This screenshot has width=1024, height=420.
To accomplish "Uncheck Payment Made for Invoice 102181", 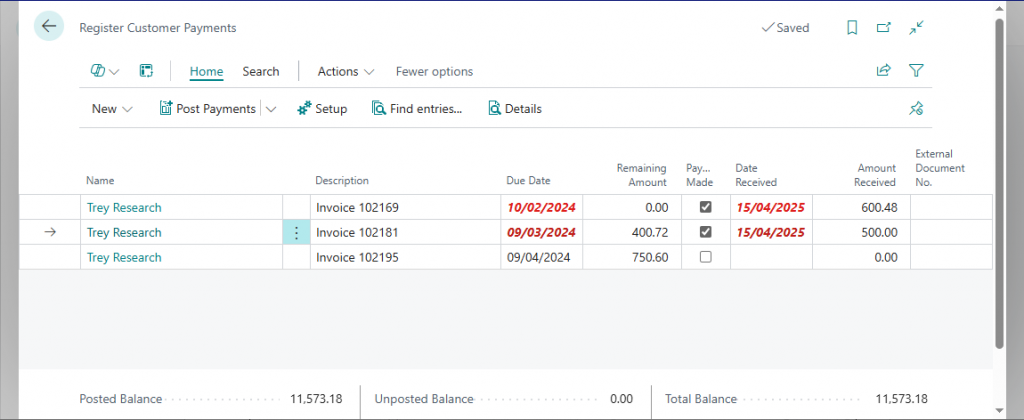I will (705, 233).
